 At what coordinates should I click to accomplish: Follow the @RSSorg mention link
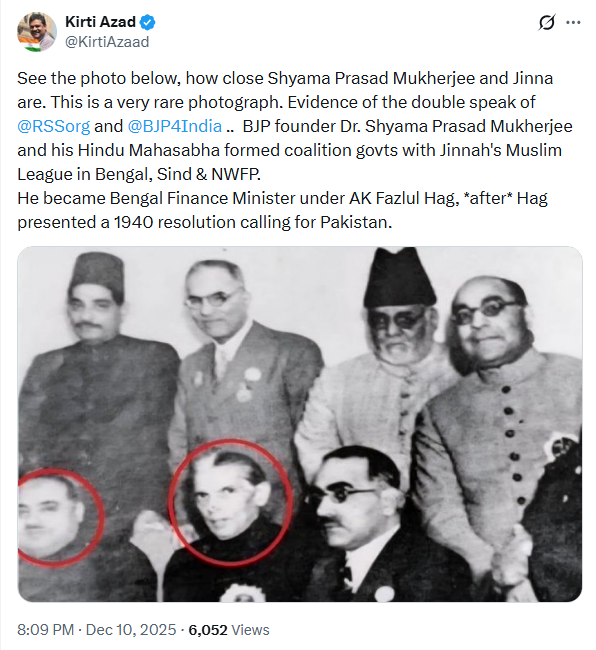[53, 126]
